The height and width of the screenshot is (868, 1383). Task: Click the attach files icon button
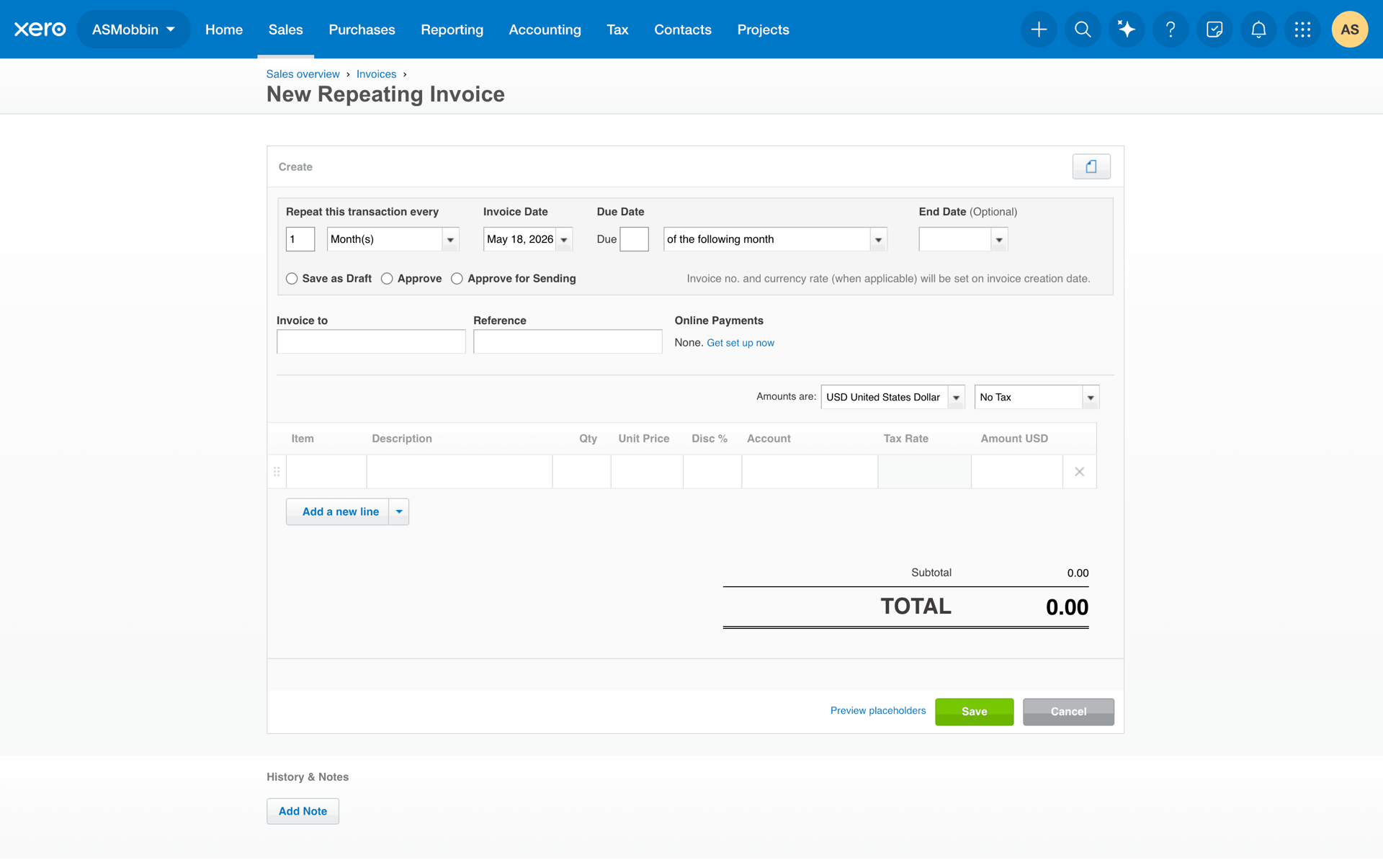tap(1091, 166)
